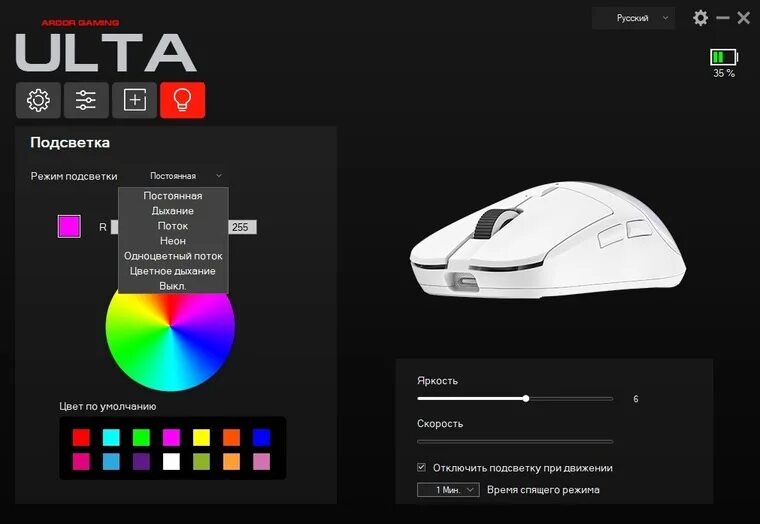Choose Цветное дыхание lighting mode
This screenshot has height=524, width=760.
(173, 271)
